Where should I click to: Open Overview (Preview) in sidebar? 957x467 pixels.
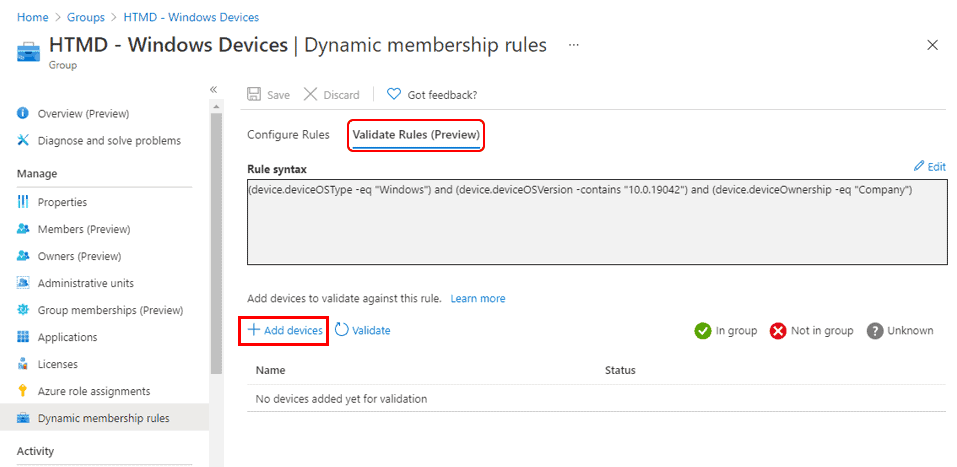coord(84,114)
